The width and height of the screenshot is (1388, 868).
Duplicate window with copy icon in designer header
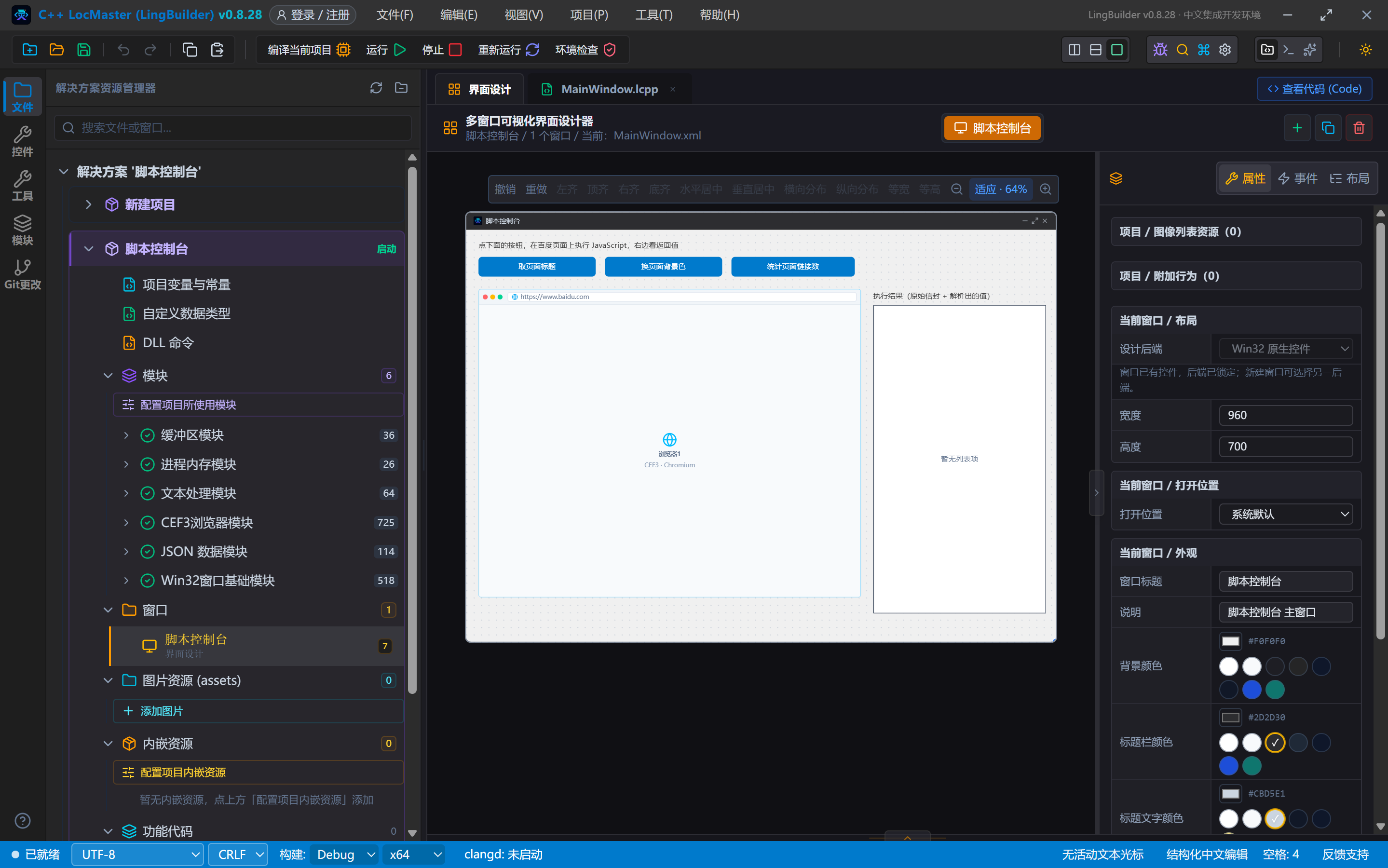pos(1328,128)
